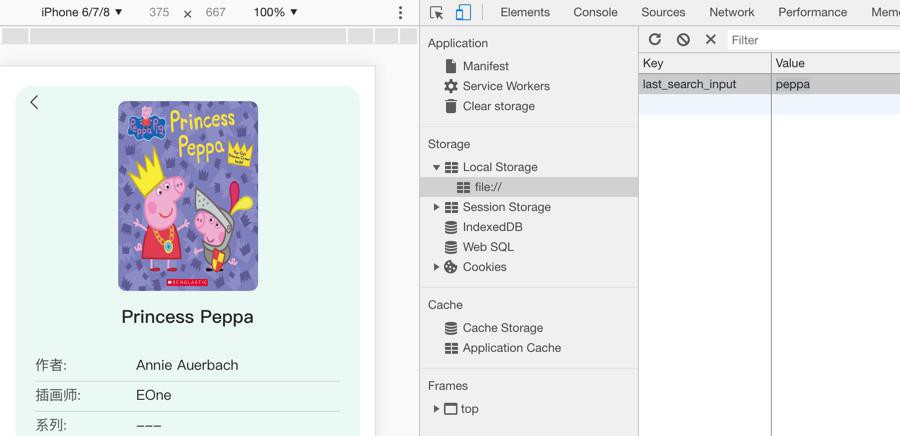Click the Session Storage grid icon
The width and height of the screenshot is (900, 436).
[452, 207]
